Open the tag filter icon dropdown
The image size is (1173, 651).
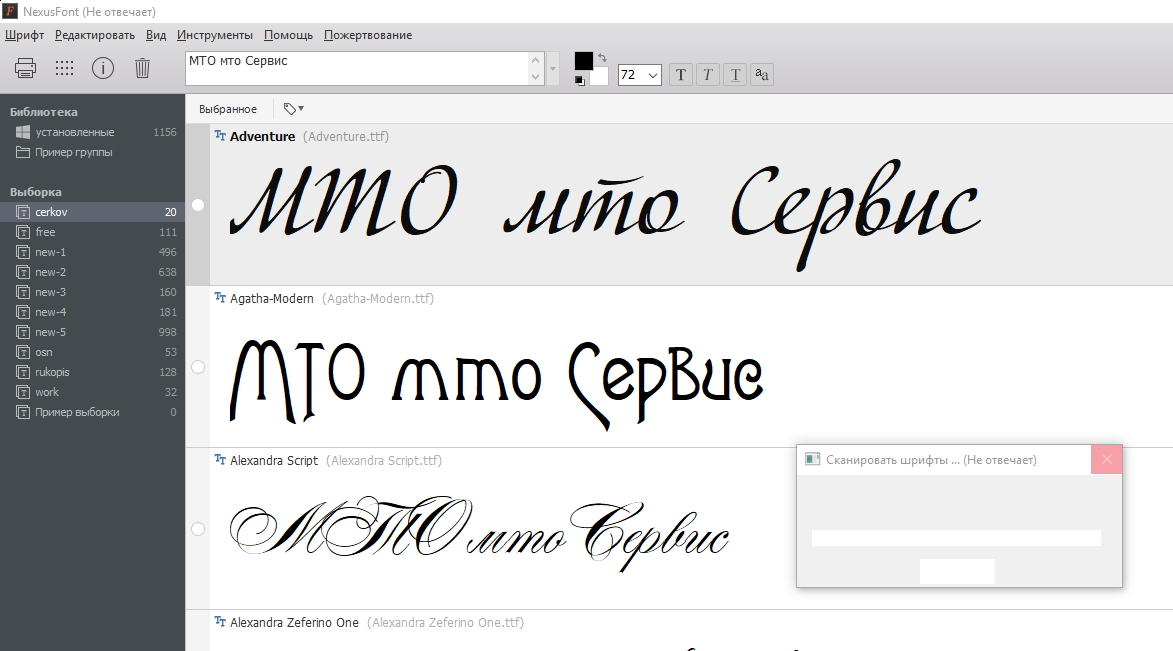(x=293, y=108)
